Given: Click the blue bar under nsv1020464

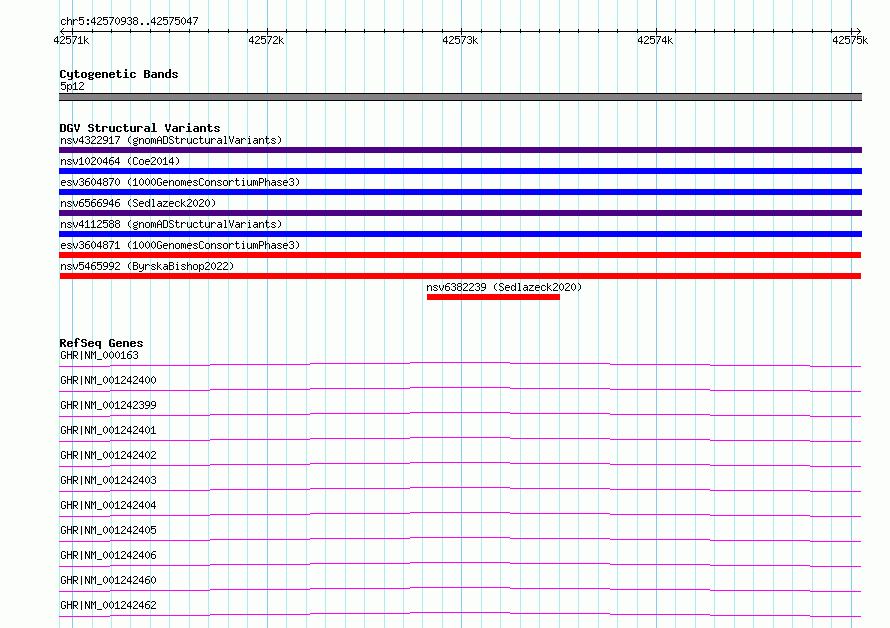Looking at the screenshot, I should (460, 171).
